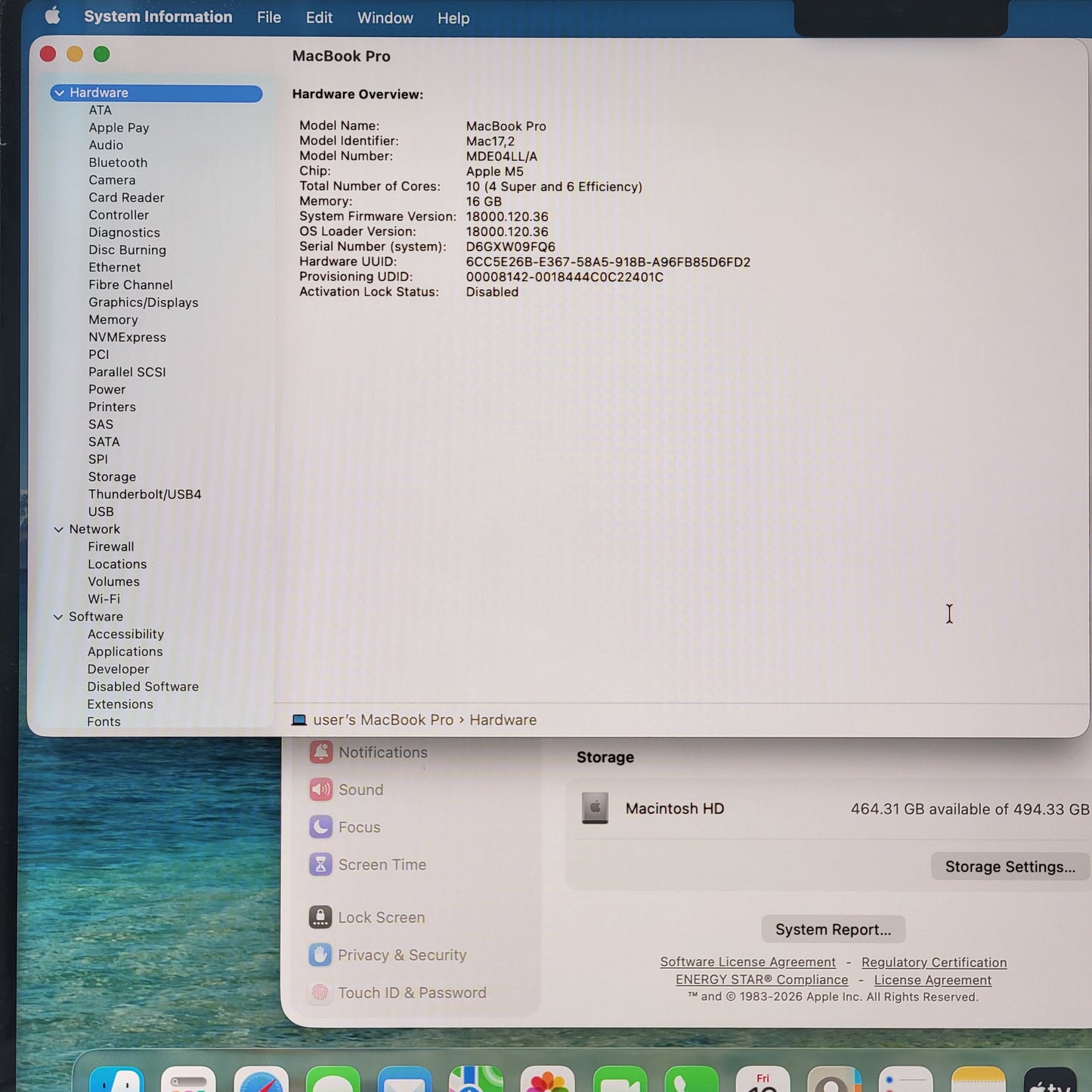Open Lock Screen icon in System Settings

[320, 917]
